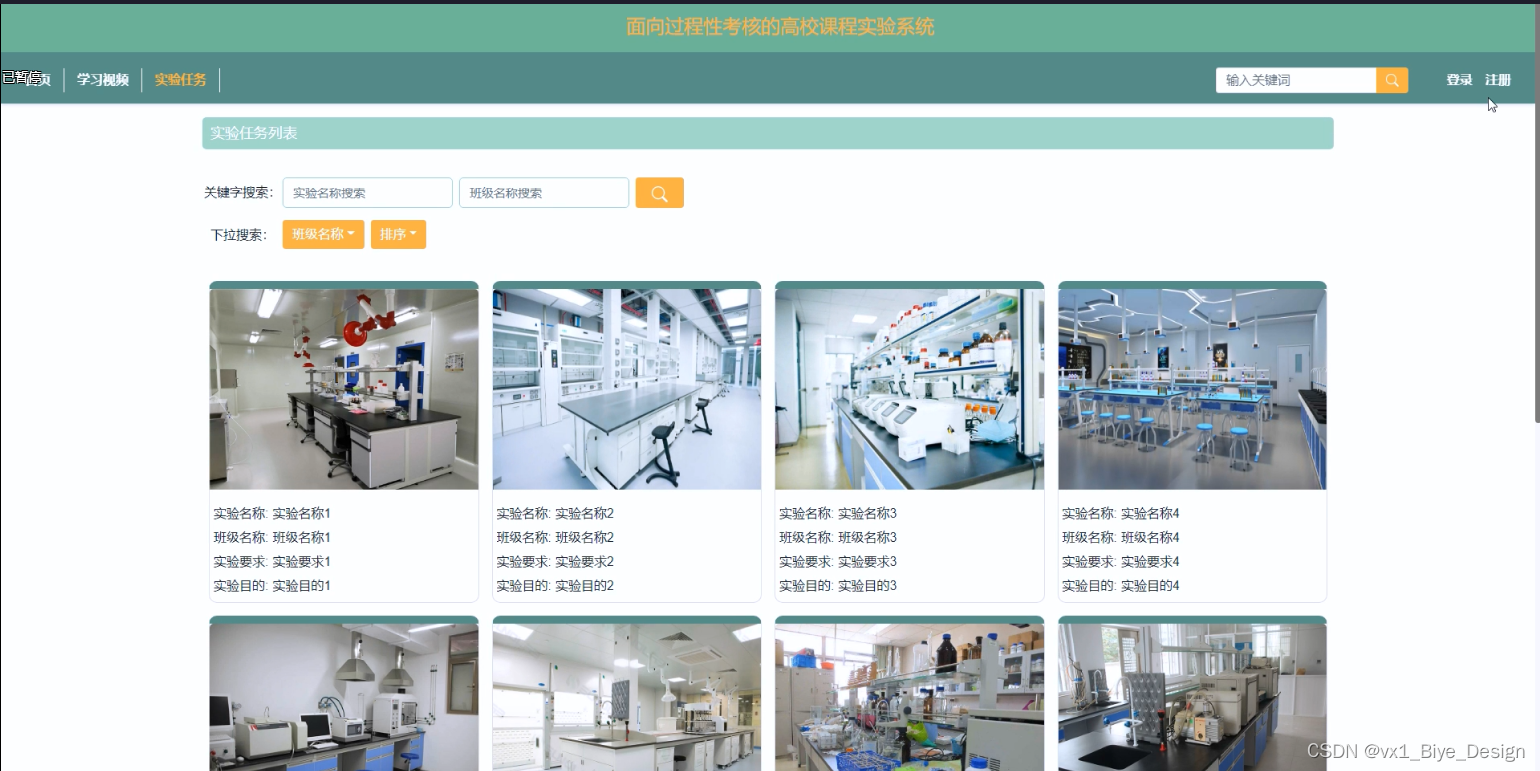Image resolution: width=1540 pixels, height=771 pixels.
Task: Click the site title 面向过程性考核的高校课程实验系统
Action: click(780, 27)
